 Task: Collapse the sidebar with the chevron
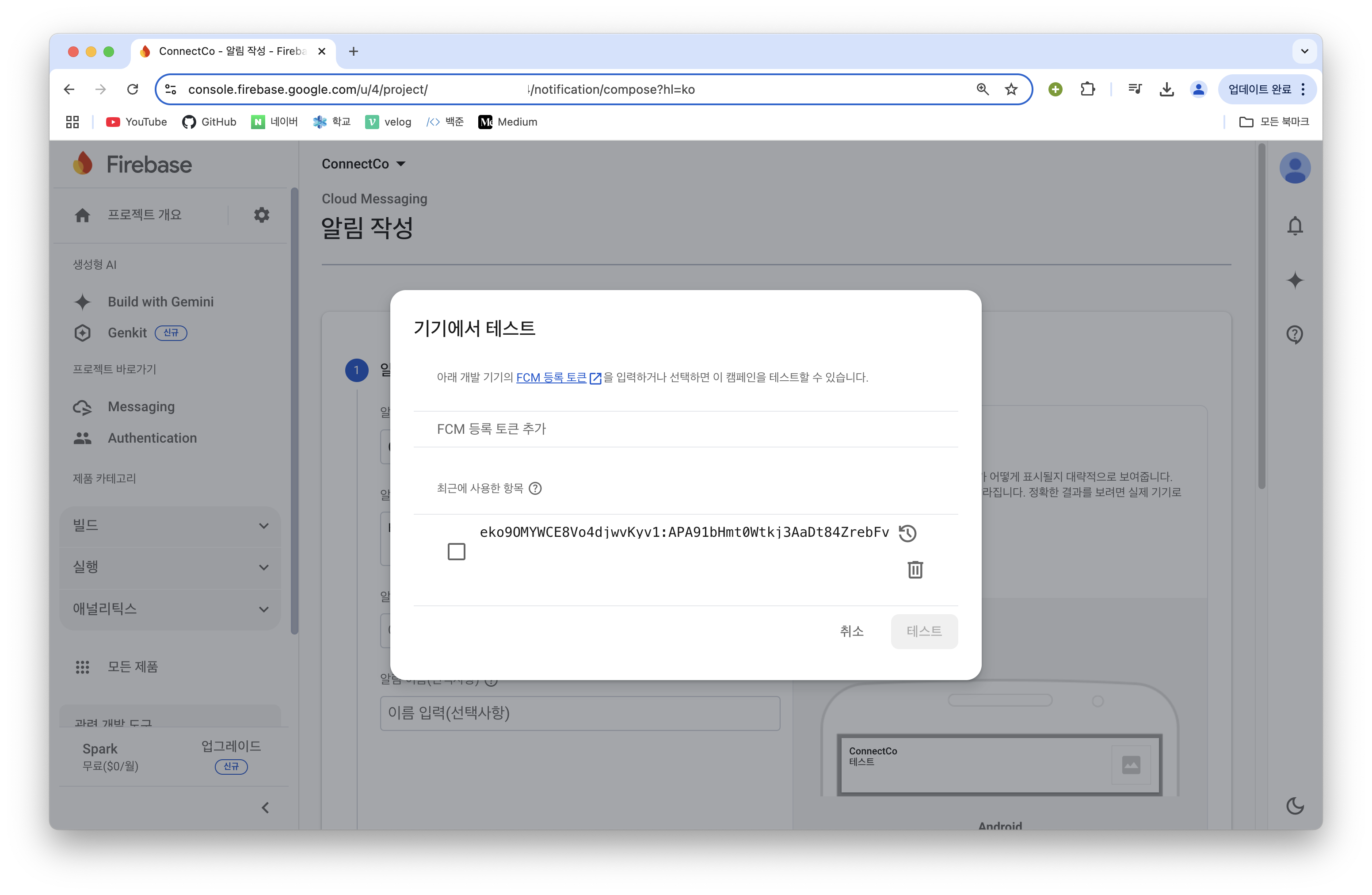tap(265, 807)
